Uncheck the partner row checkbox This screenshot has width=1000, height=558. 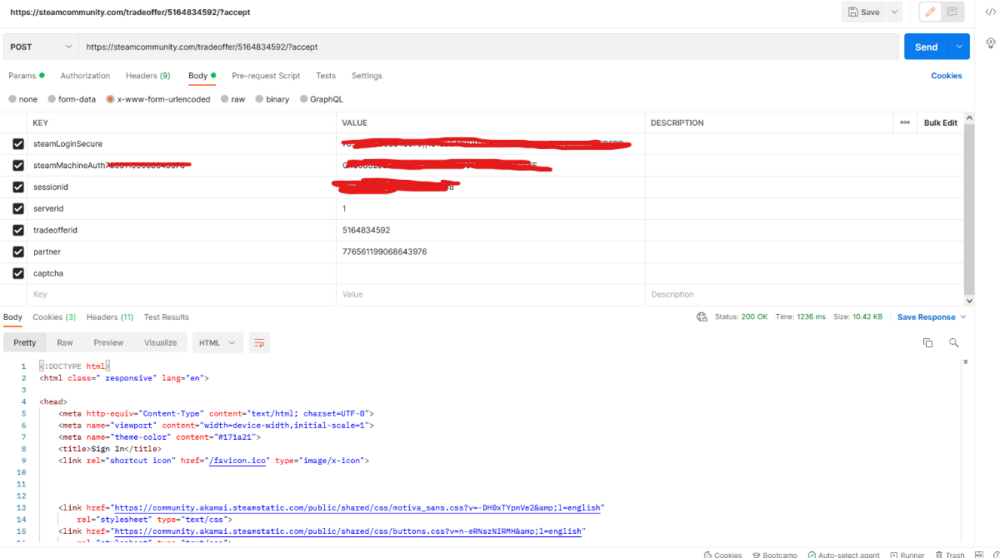[x=18, y=252]
